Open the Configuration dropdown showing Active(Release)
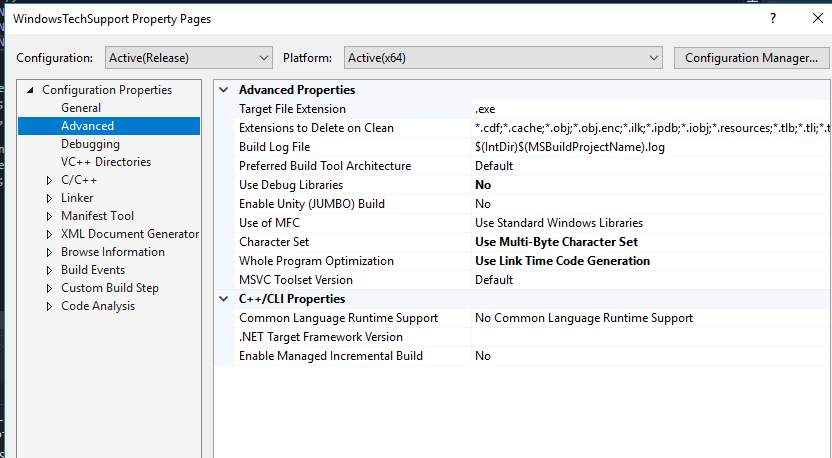Image resolution: width=832 pixels, height=458 pixels. [x=188, y=58]
